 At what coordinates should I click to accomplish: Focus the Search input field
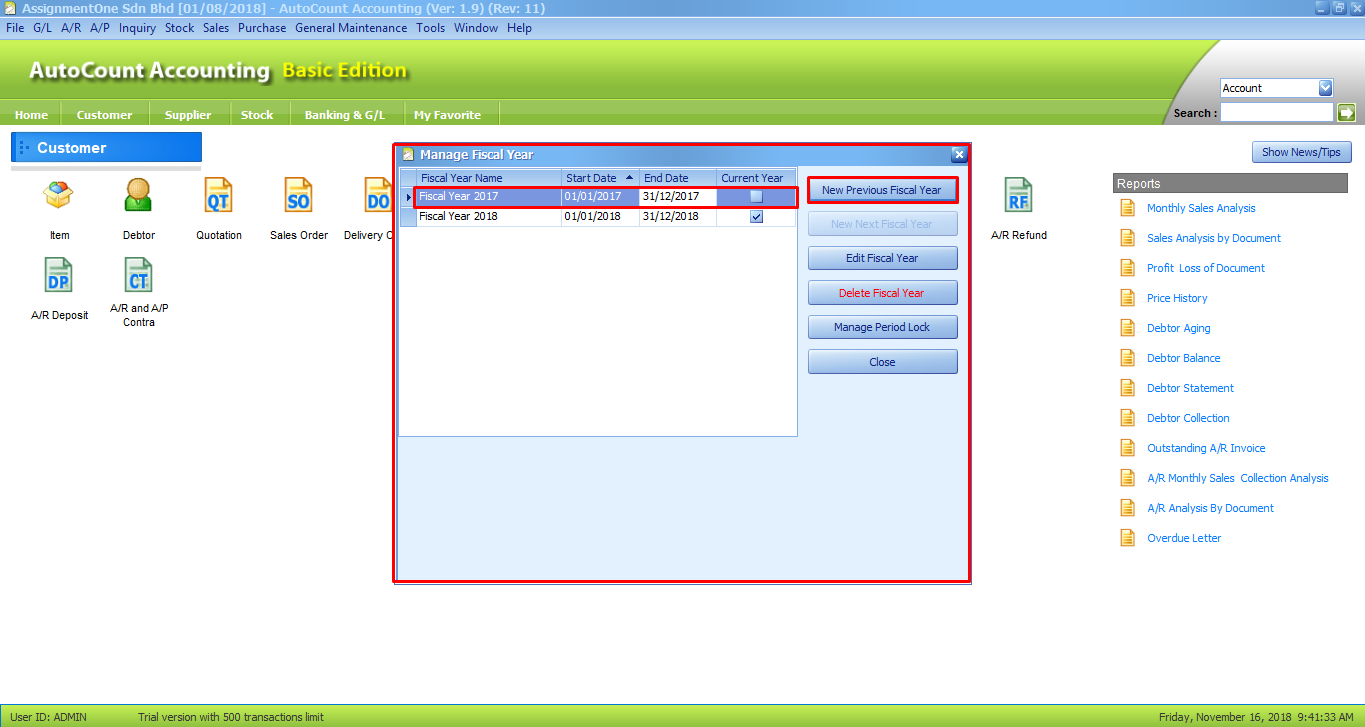click(x=1277, y=113)
